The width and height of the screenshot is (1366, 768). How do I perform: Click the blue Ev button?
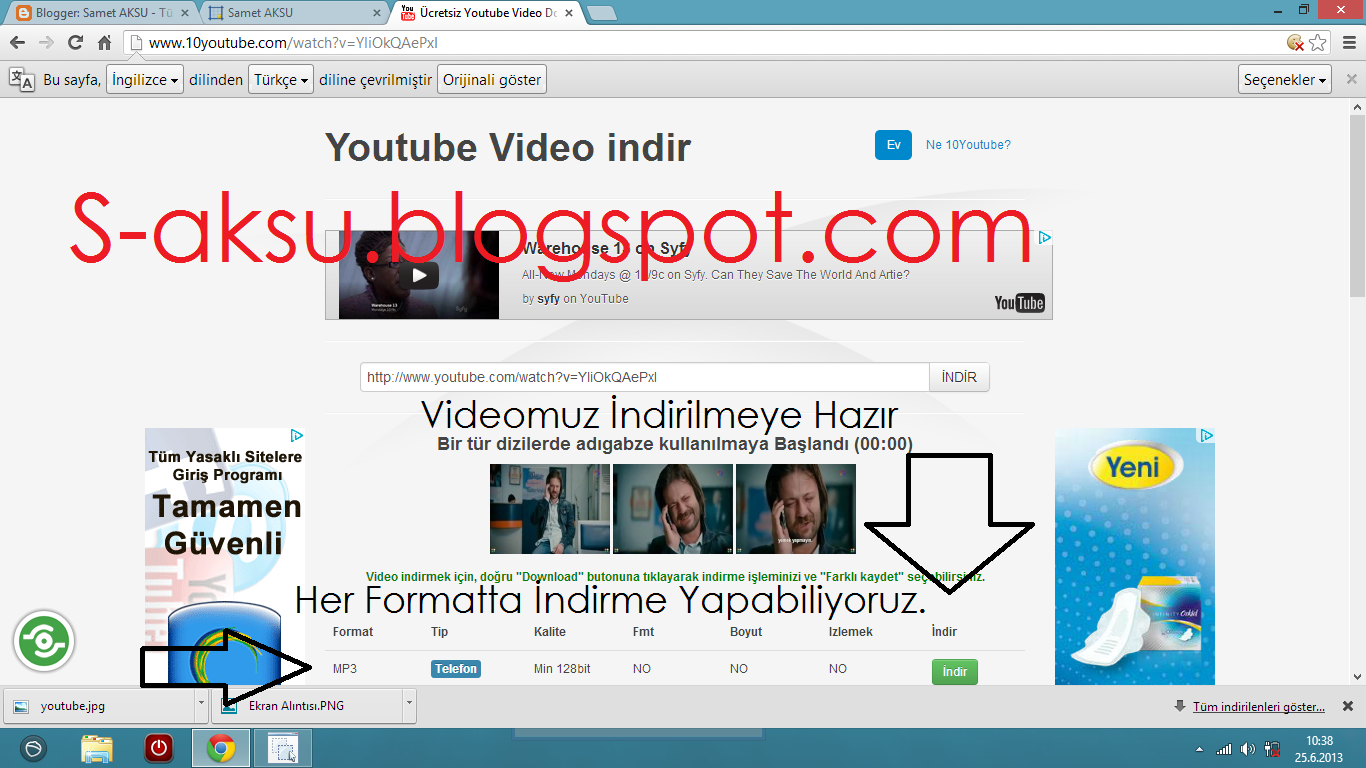tap(893, 145)
